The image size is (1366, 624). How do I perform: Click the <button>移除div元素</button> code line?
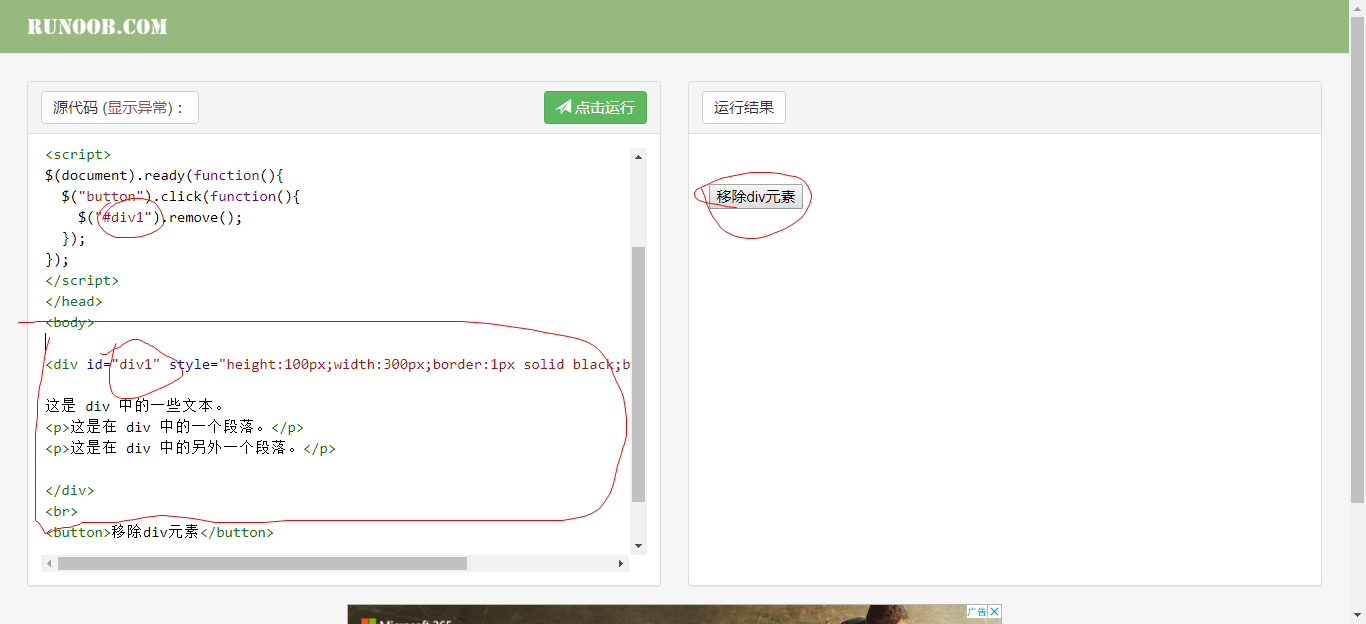(159, 533)
